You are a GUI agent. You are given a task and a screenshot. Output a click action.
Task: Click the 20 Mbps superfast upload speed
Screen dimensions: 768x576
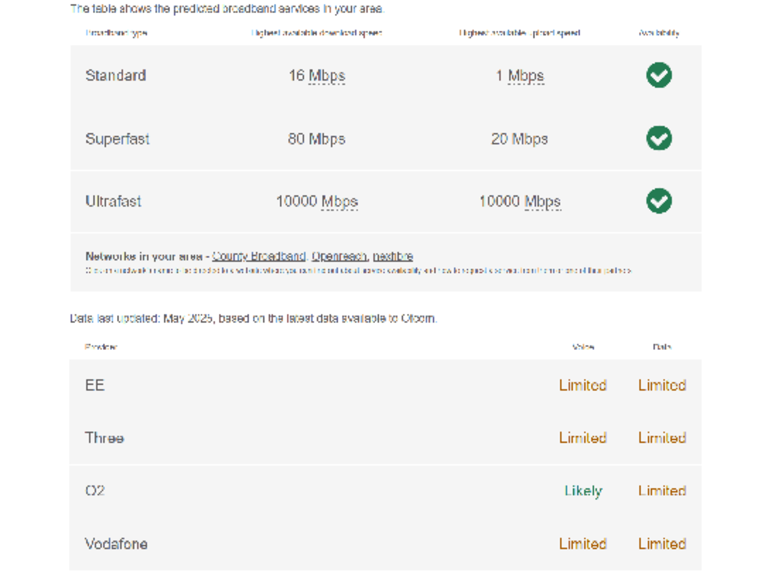coord(520,139)
